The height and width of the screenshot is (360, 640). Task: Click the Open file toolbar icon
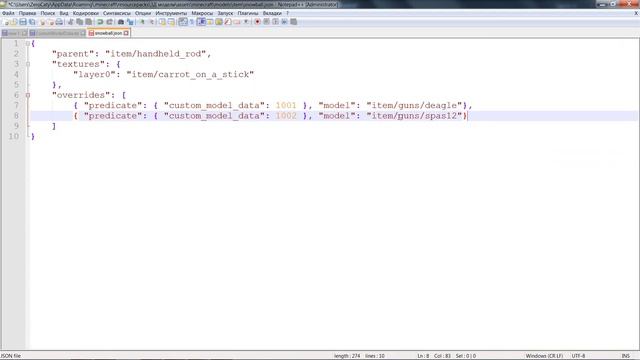pos(13,22)
